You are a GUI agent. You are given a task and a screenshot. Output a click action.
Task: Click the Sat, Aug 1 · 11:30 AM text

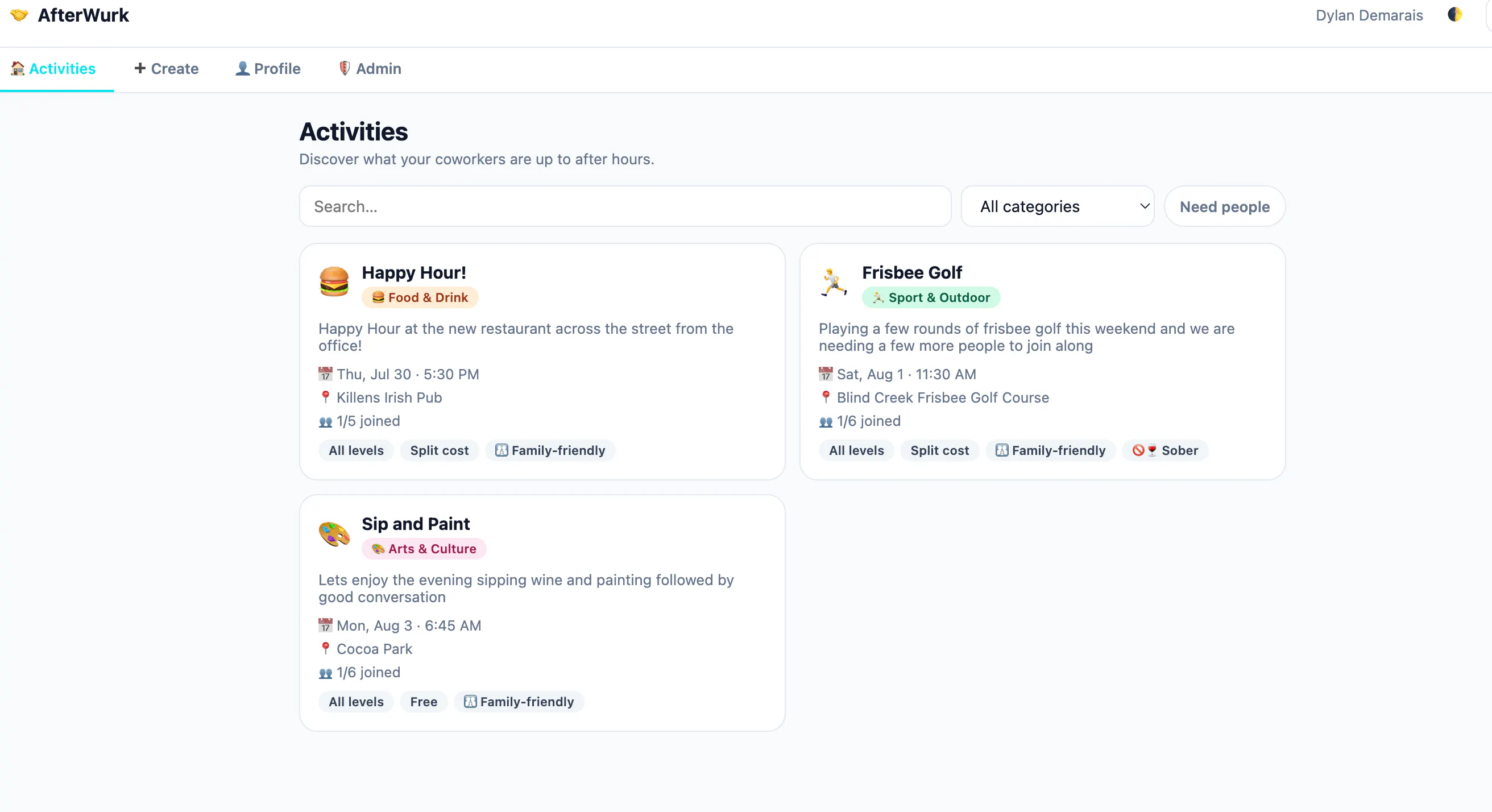906,374
